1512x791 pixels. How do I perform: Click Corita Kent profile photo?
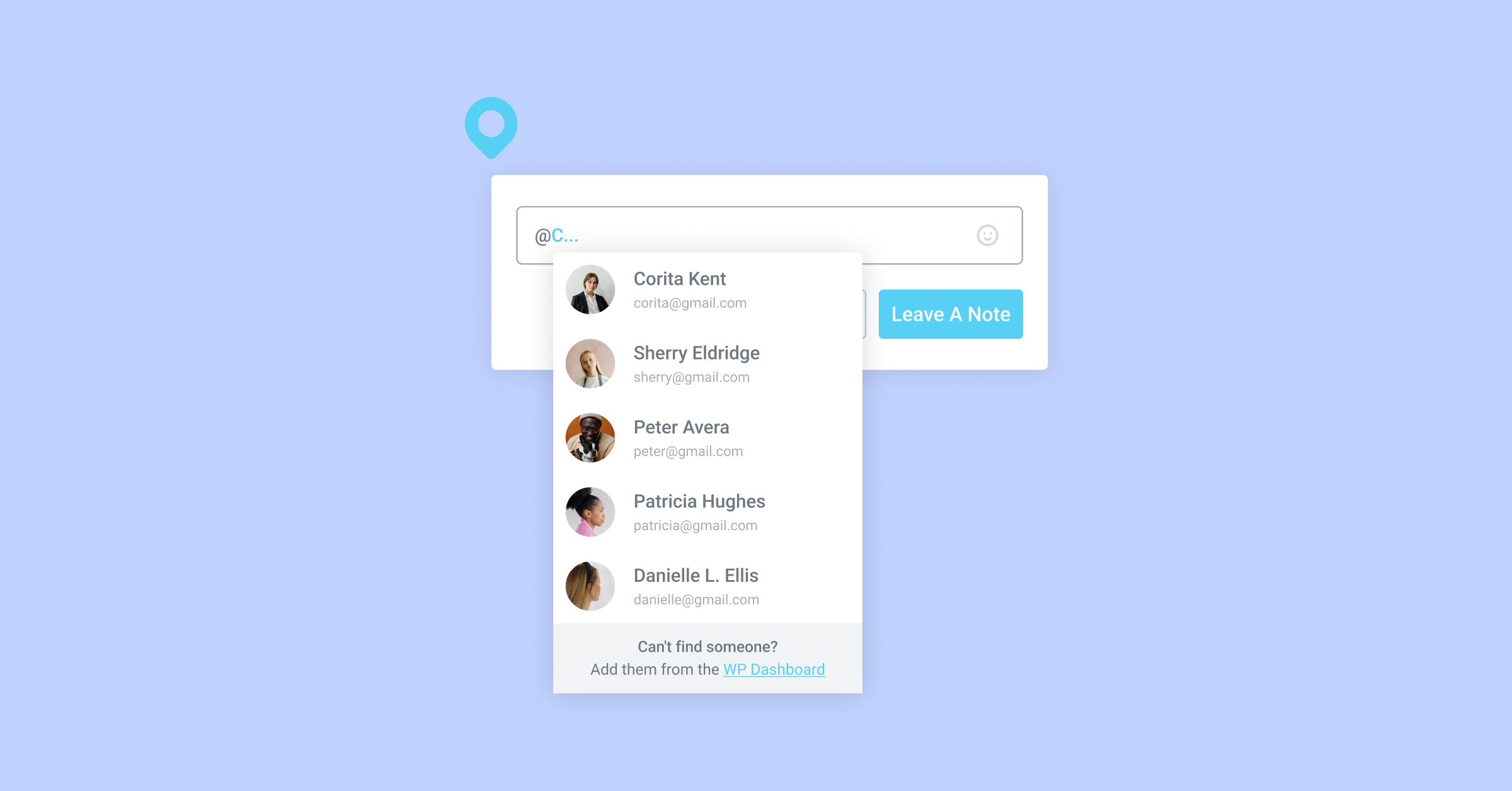(x=590, y=289)
